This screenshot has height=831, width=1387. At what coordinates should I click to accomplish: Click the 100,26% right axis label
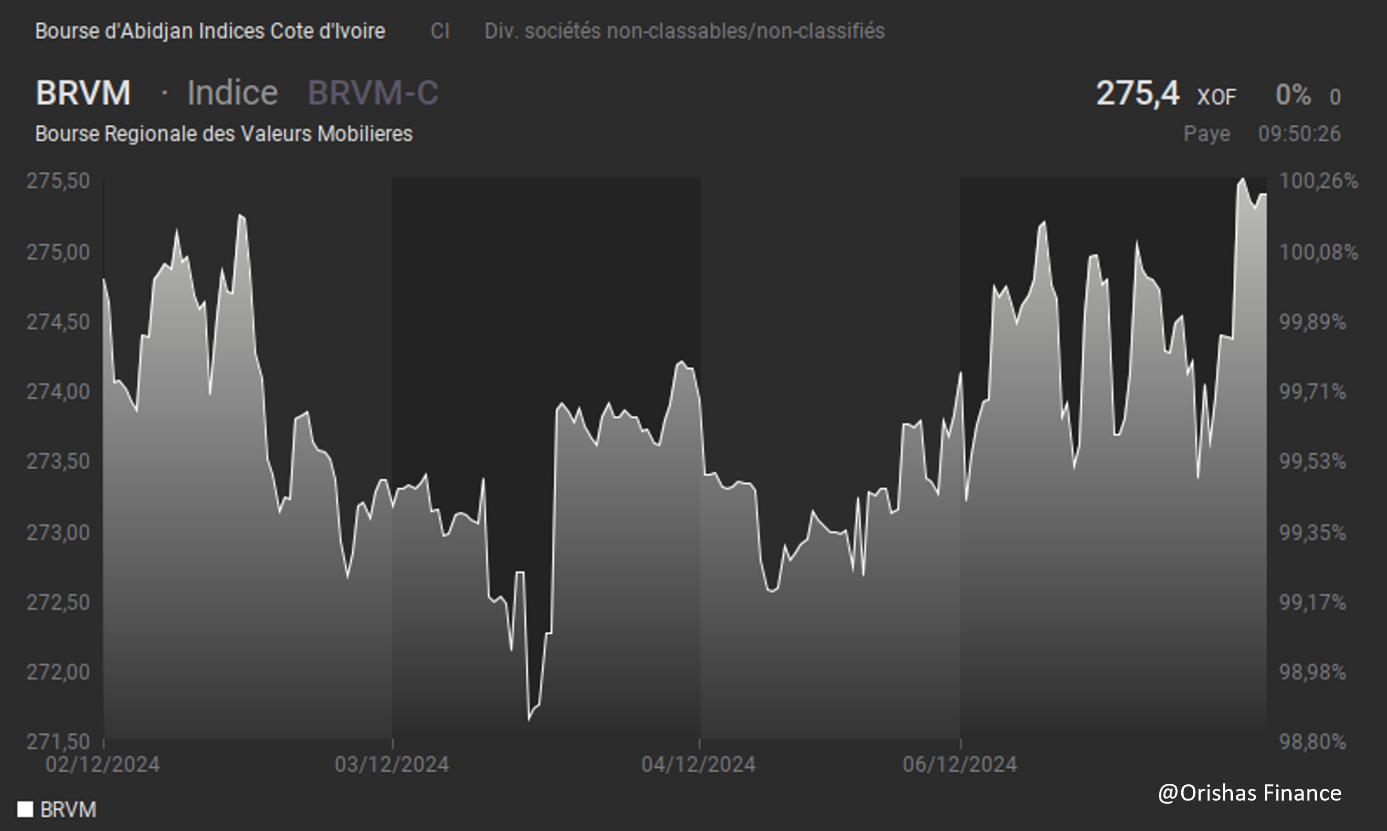[x=1319, y=181]
